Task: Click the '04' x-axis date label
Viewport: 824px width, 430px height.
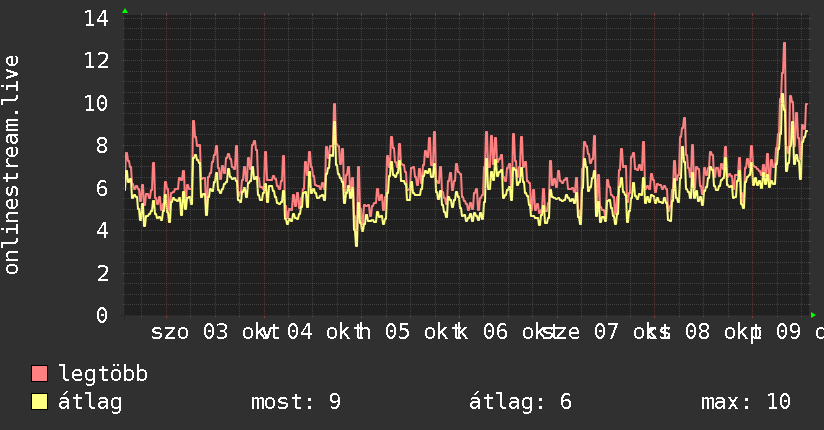Action: (300, 332)
